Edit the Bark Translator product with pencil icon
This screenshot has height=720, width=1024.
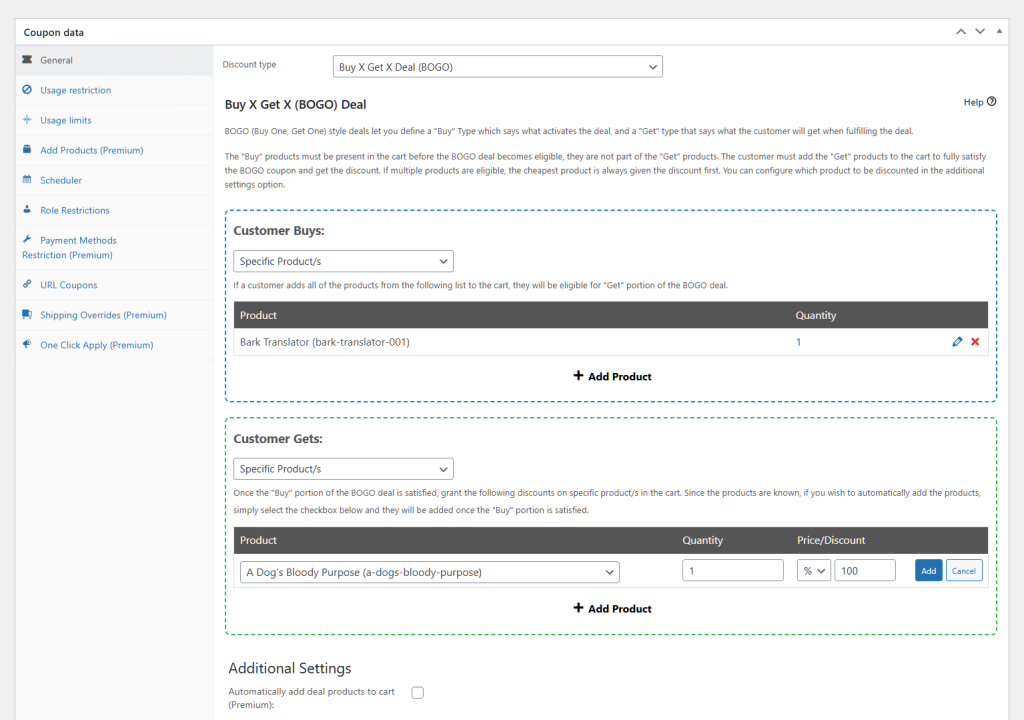[x=958, y=341]
